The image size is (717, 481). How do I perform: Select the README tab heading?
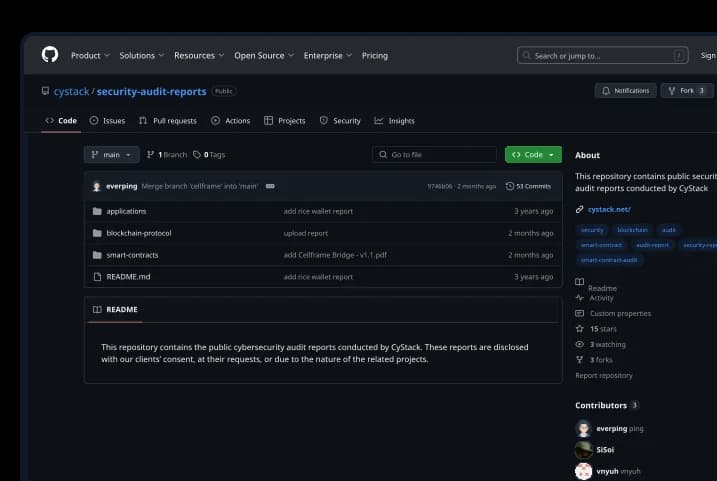(x=115, y=310)
